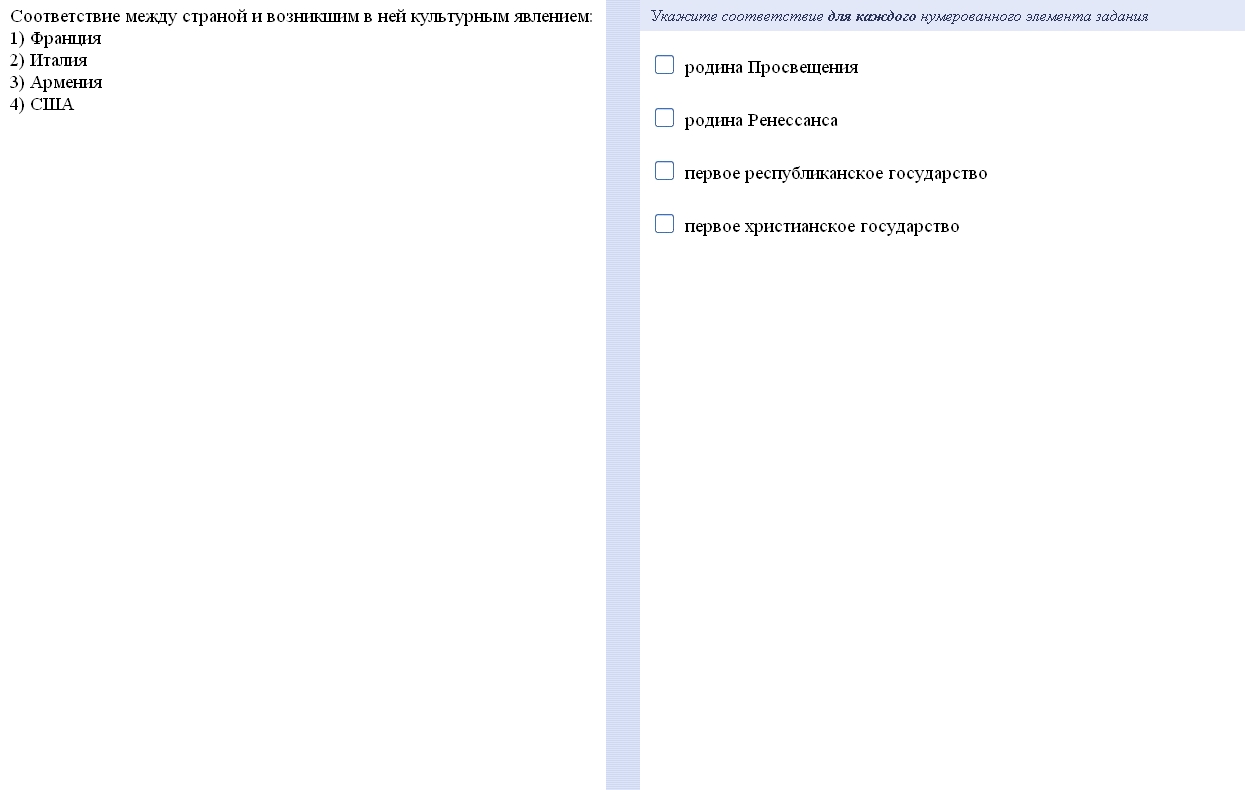Click 'первое христианское государство' label text
Viewport: 1245px width, 790px height.
822,226
